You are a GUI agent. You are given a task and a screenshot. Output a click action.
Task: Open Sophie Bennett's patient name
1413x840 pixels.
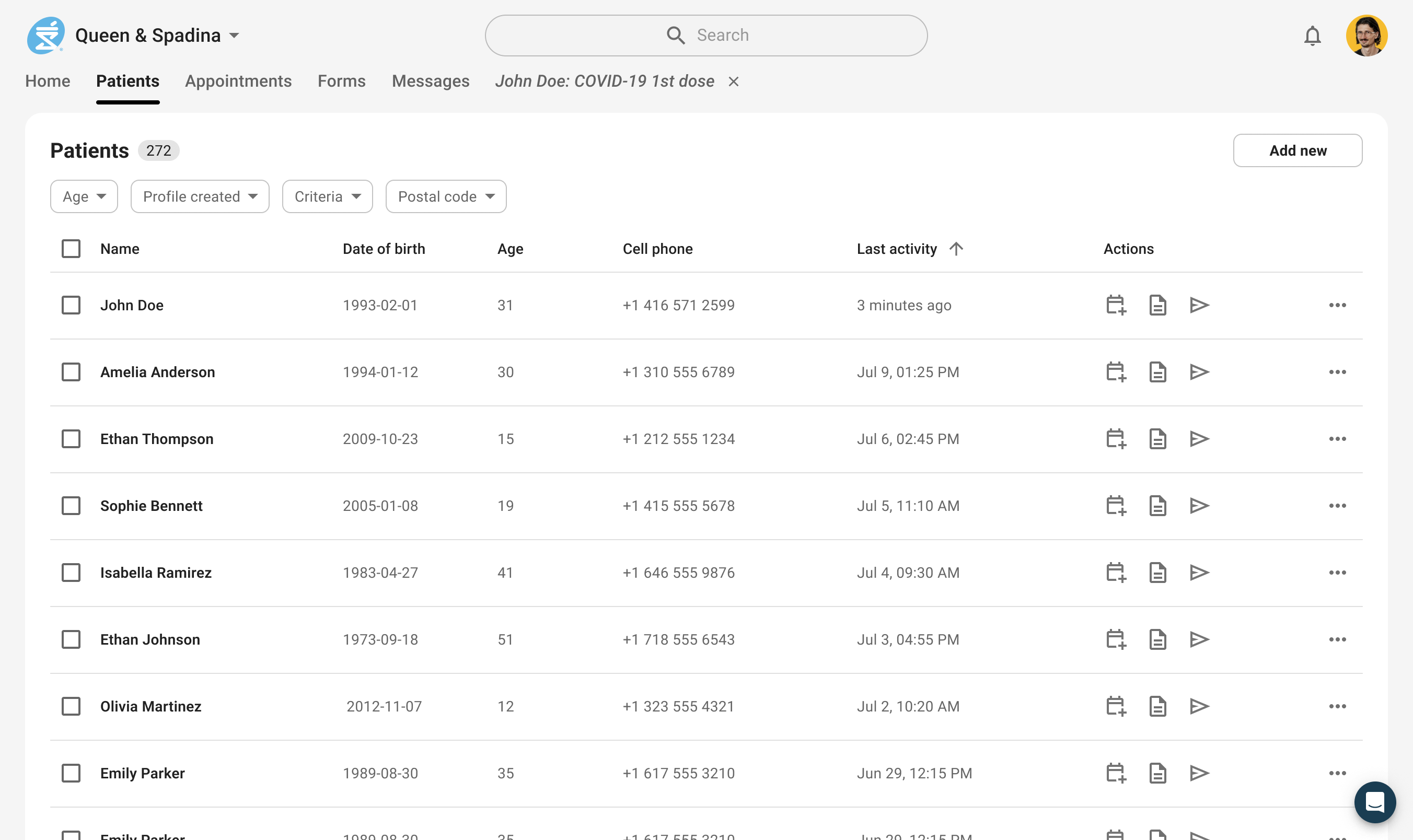151,506
